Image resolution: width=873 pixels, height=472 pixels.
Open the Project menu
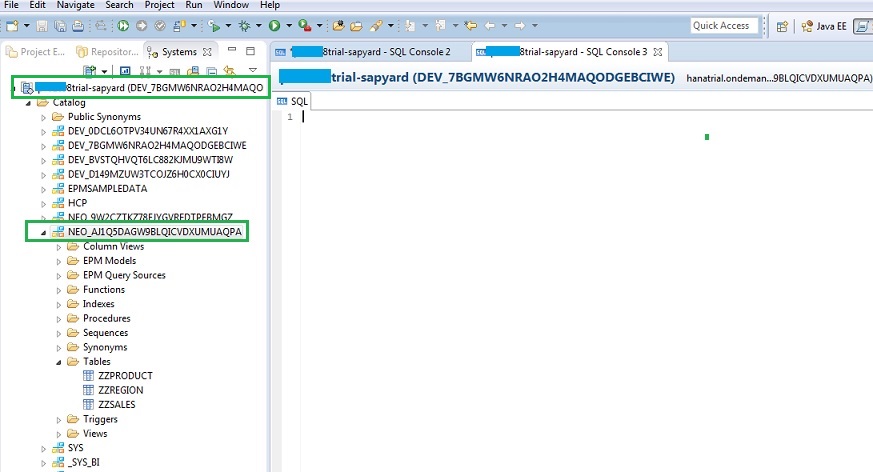click(x=159, y=5)
